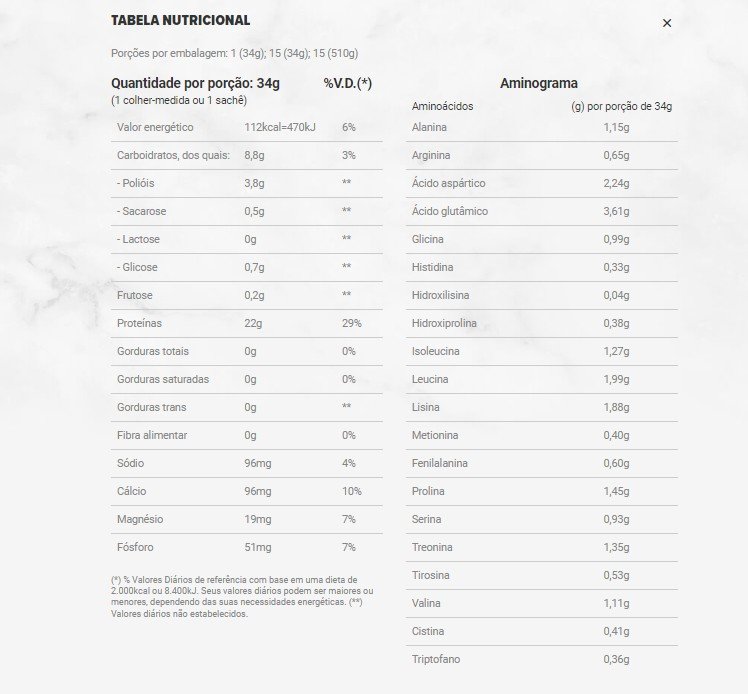Click the Aminograma section title
The height and width of the screenshot is (694, 748).
538,84
